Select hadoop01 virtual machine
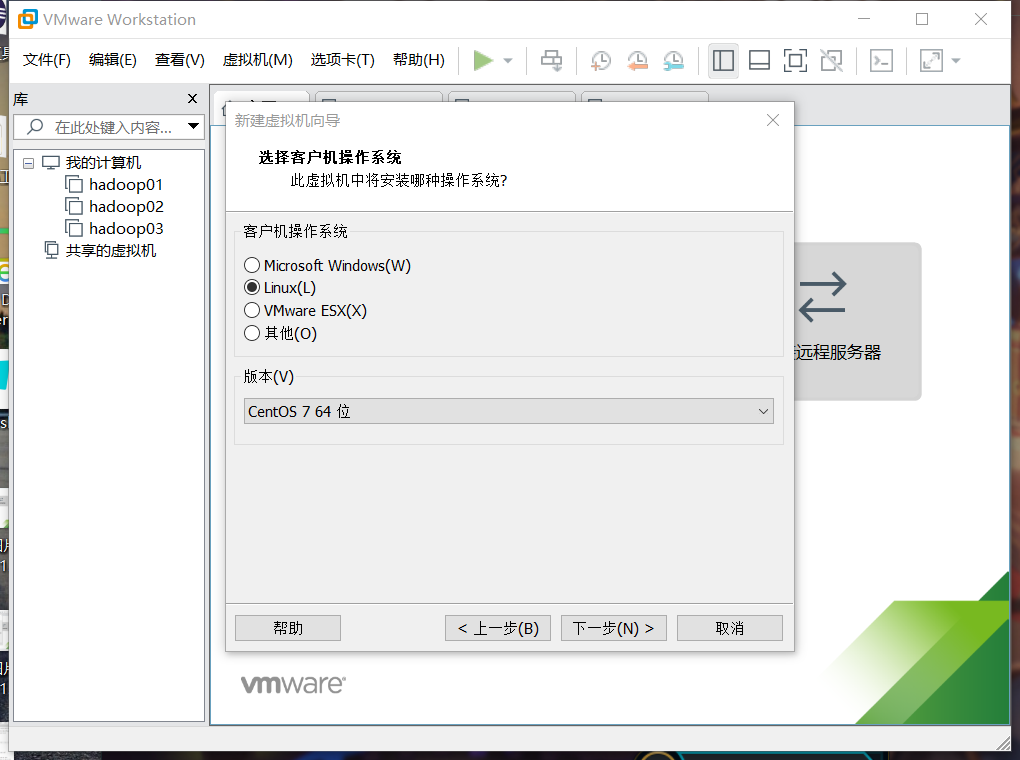This screenshot has width=1020, height=760. (126, 185)
